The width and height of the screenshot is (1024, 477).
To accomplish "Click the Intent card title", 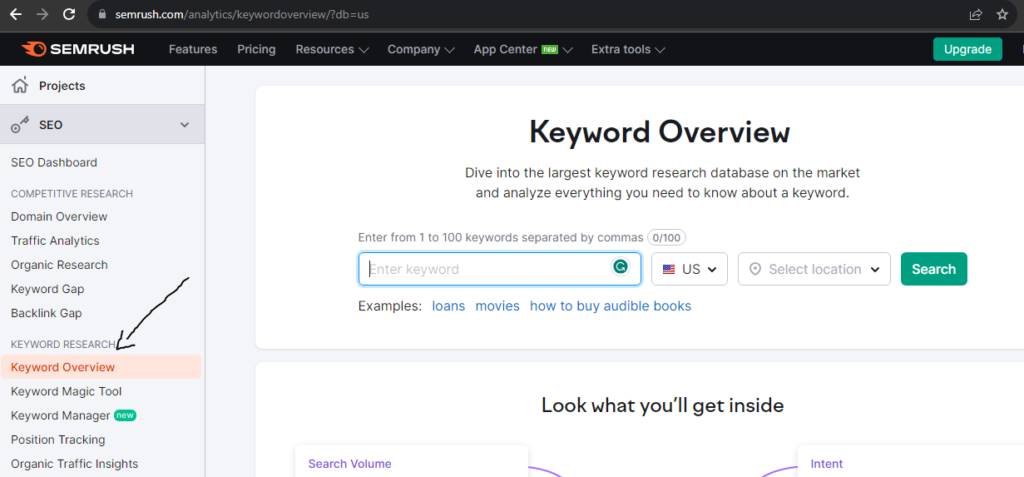I will (827, 464).
